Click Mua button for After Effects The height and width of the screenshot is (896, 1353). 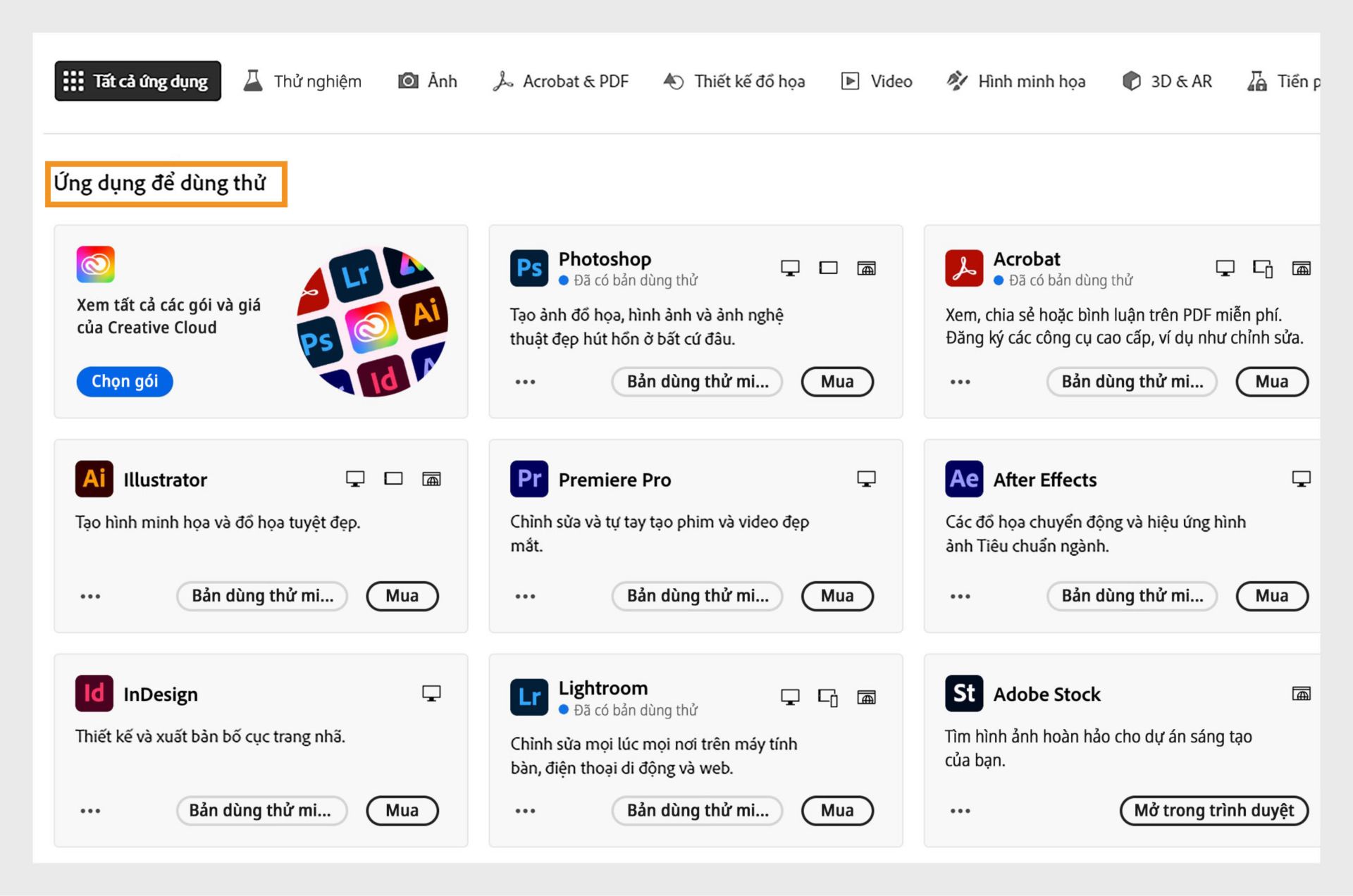tap(1272, 596)
